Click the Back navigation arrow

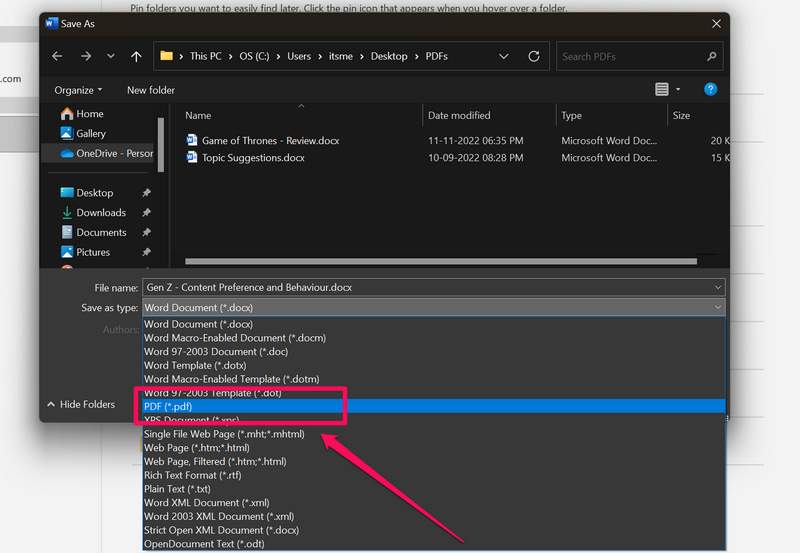pos(57,57)
